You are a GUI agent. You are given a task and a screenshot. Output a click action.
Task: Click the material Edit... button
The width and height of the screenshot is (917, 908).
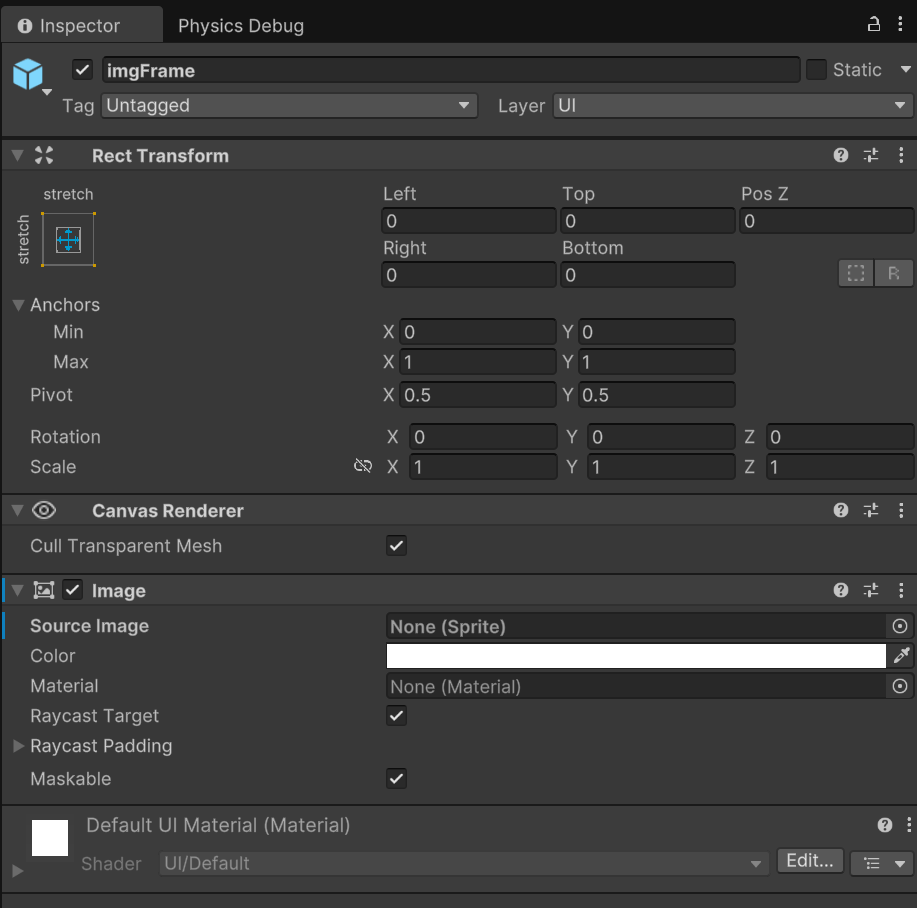tap(809, 861)
